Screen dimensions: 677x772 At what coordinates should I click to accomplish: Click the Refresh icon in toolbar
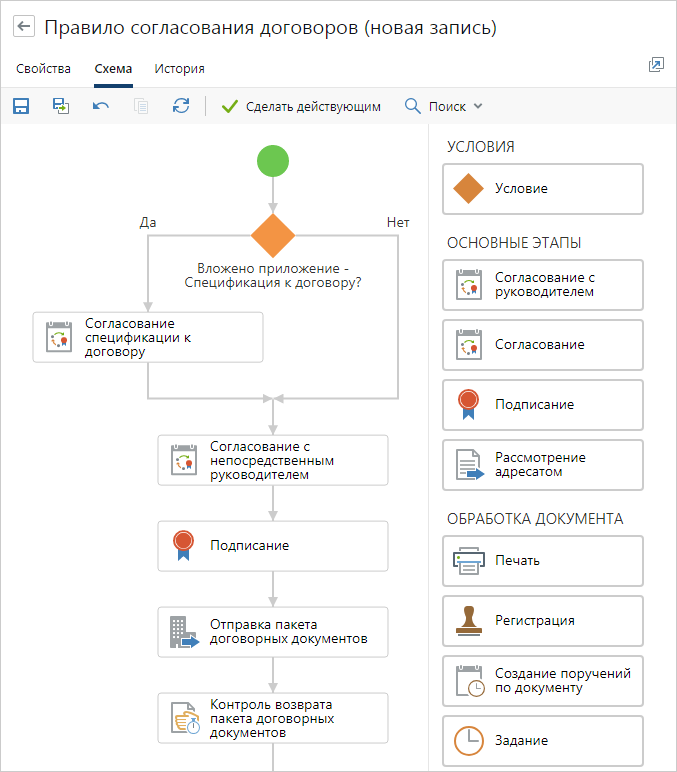(x=181, y=106)
